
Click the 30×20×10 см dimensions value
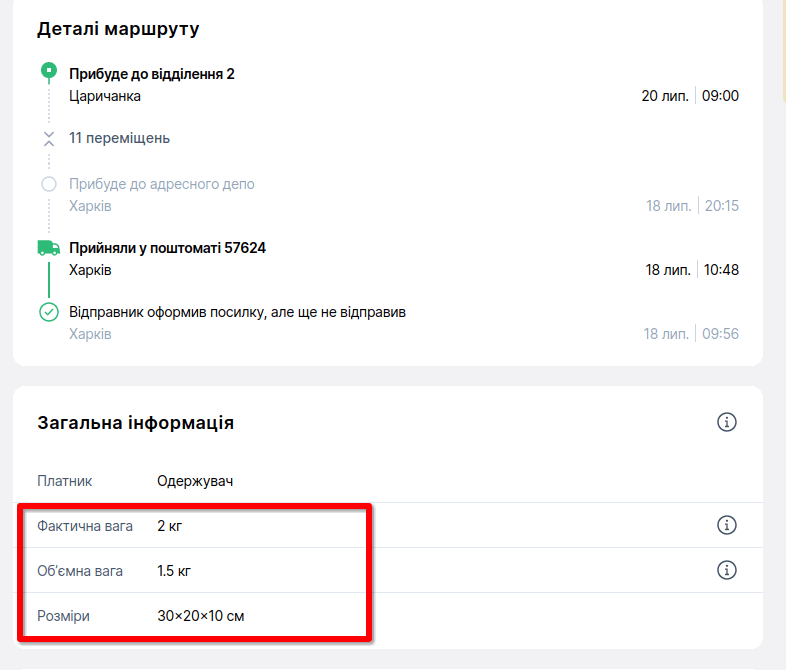tap(201, 616)
